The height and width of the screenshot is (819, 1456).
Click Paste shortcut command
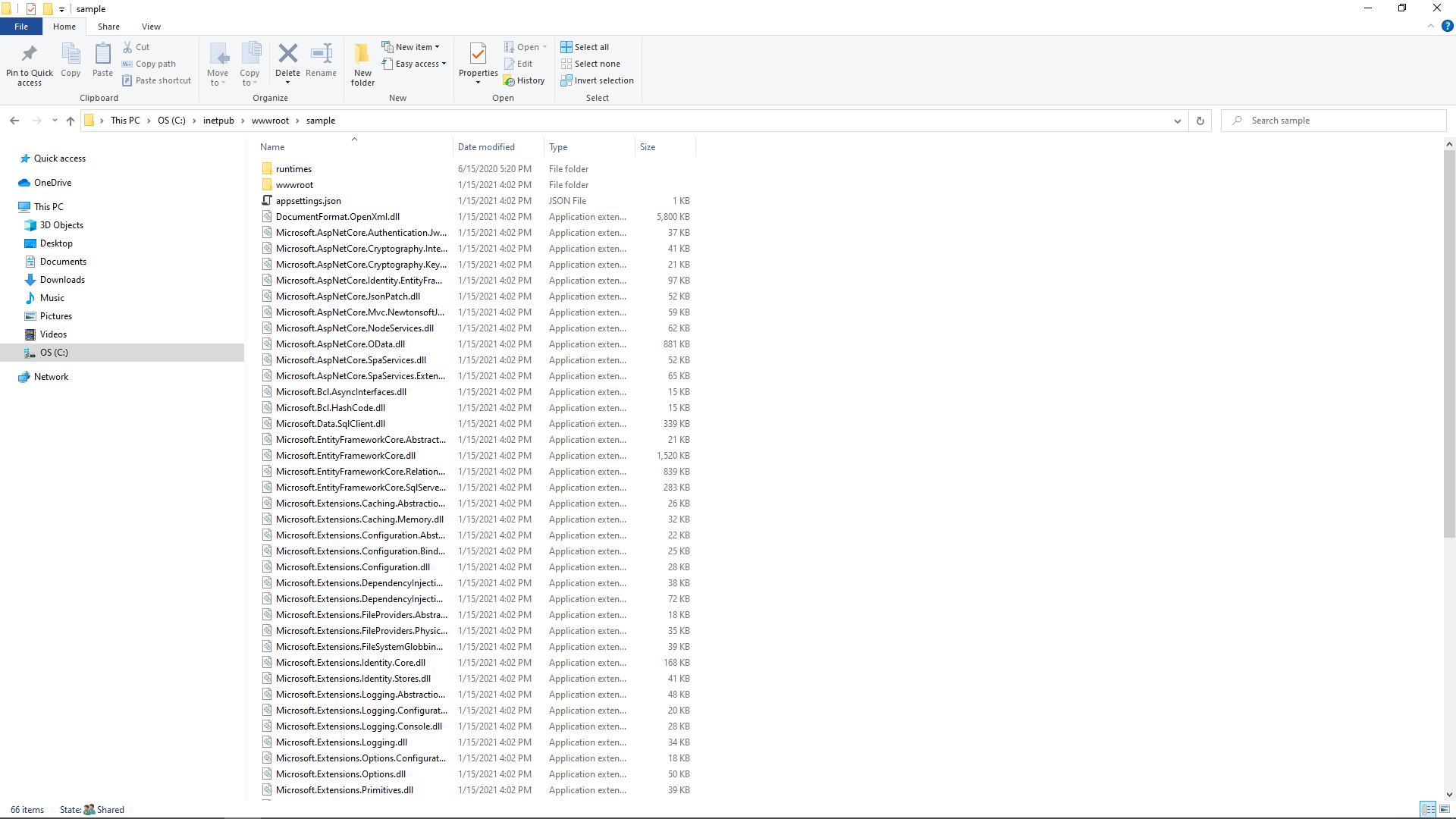coord(156,80)
